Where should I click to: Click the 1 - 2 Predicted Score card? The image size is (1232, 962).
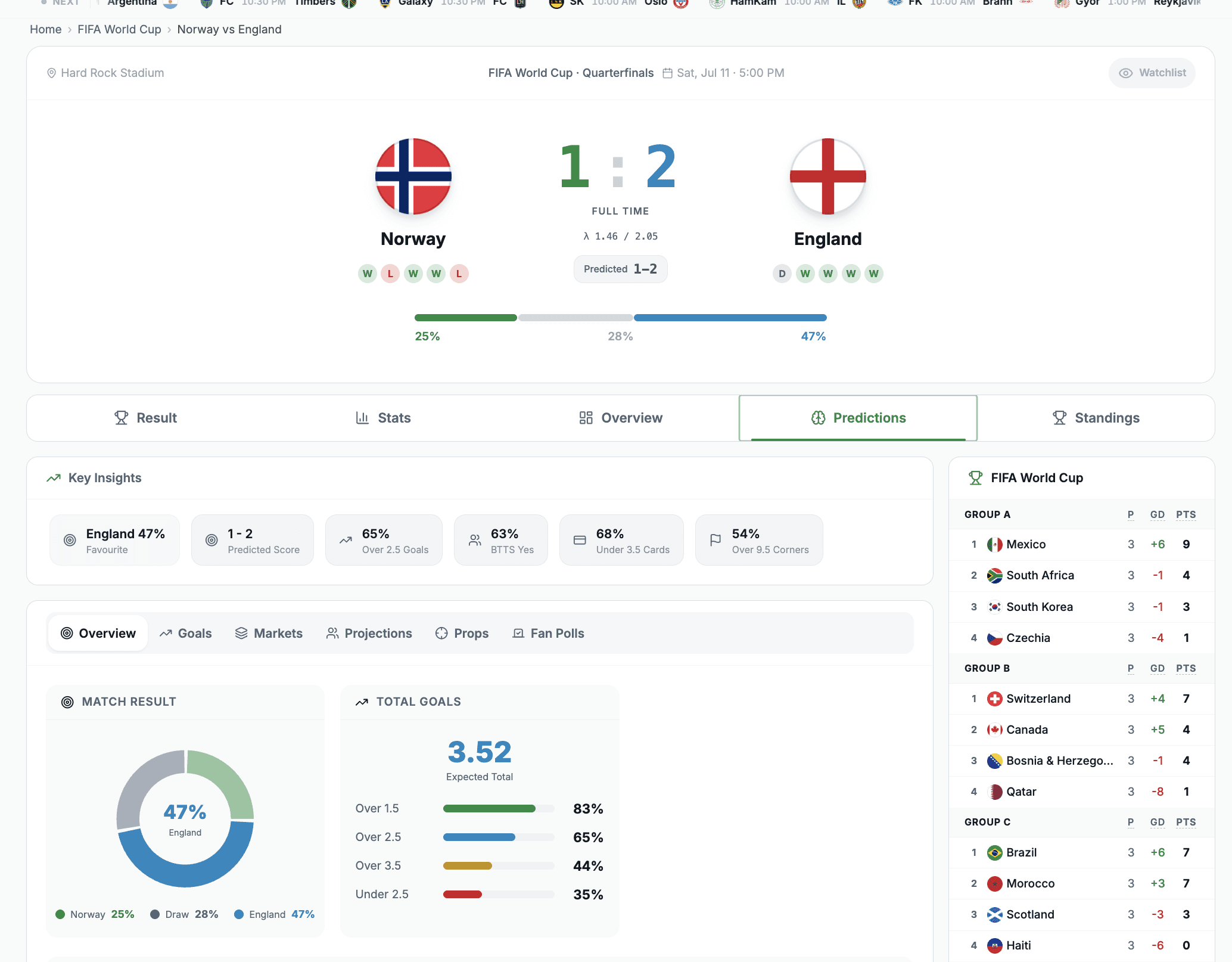pos(252,540)
